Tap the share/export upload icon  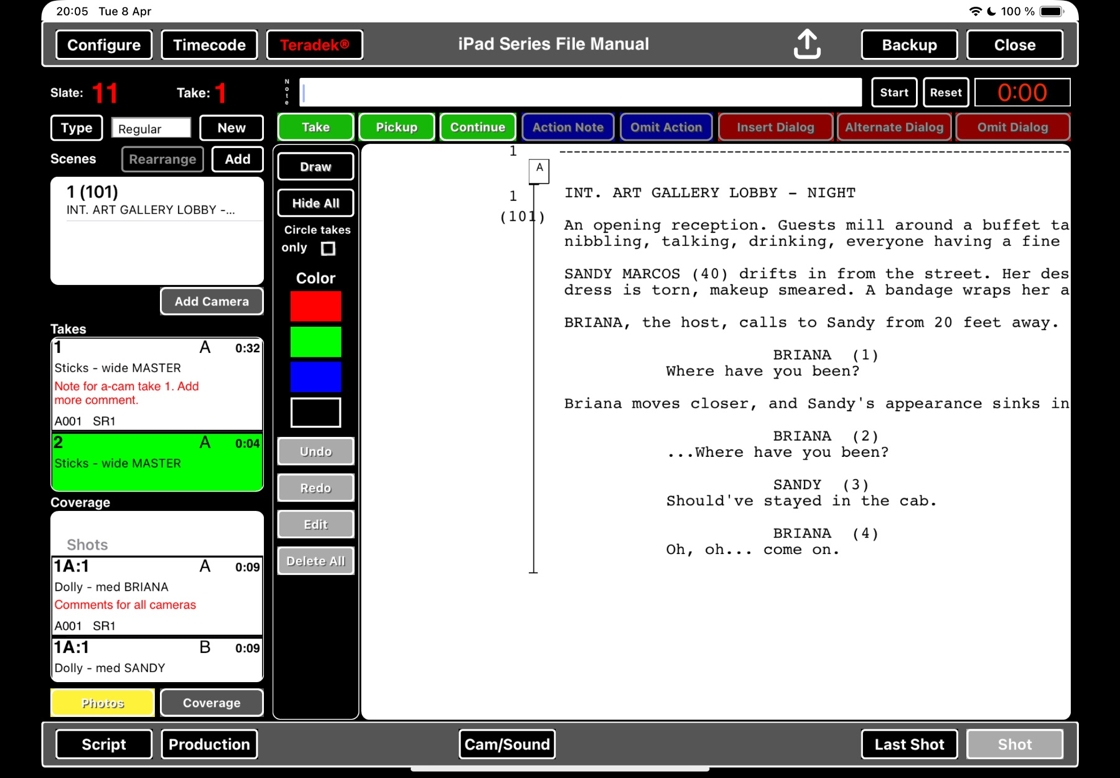pyautogui.click(x=807, y=44)
